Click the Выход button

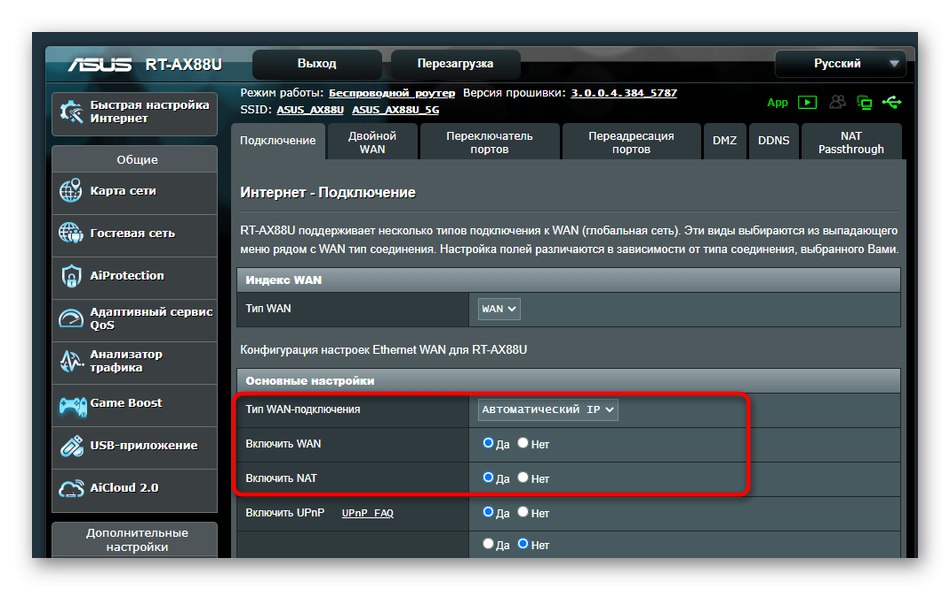coord(317,64)
